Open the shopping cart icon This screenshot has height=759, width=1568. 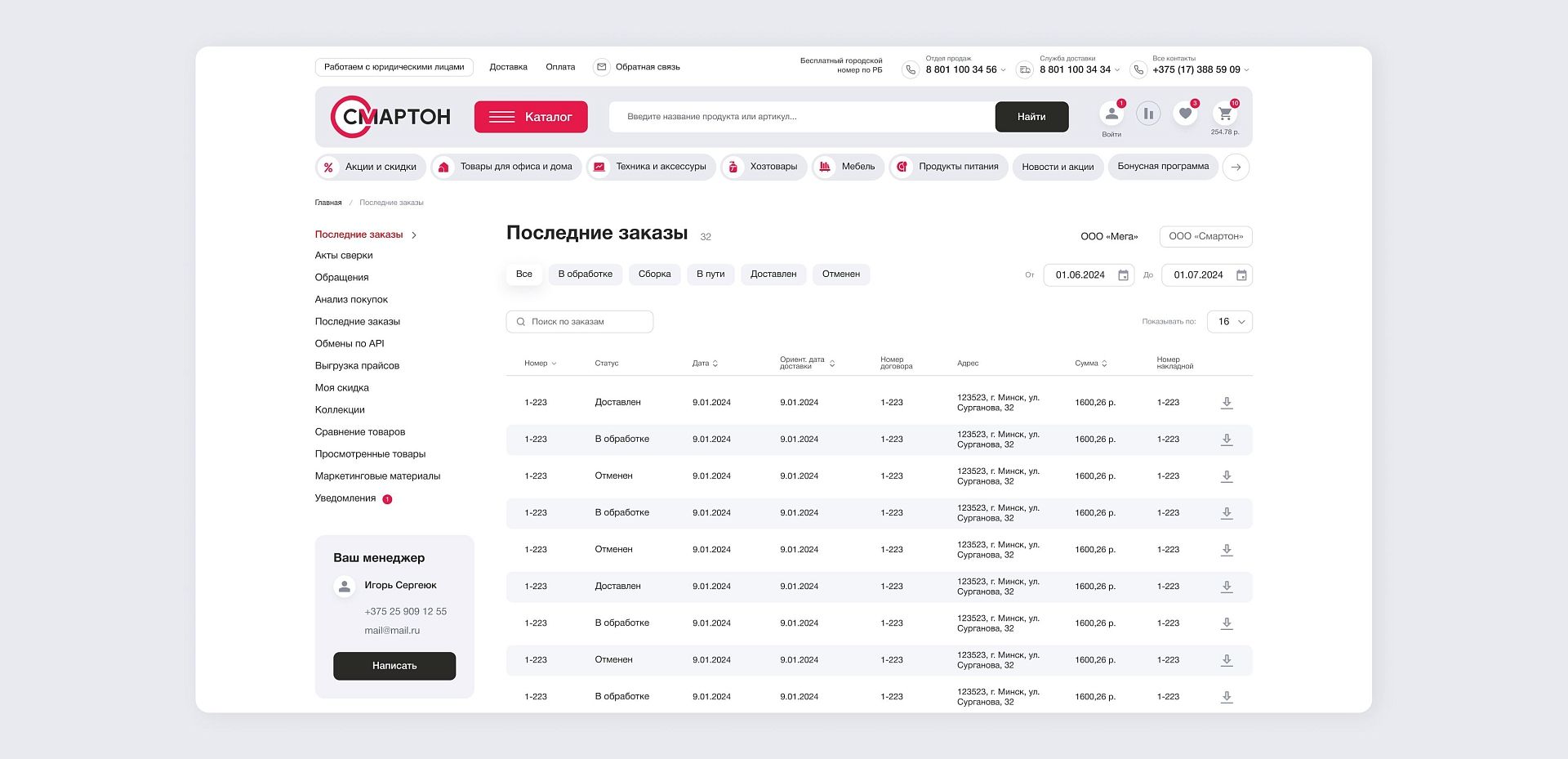[x=1224, y=114]
